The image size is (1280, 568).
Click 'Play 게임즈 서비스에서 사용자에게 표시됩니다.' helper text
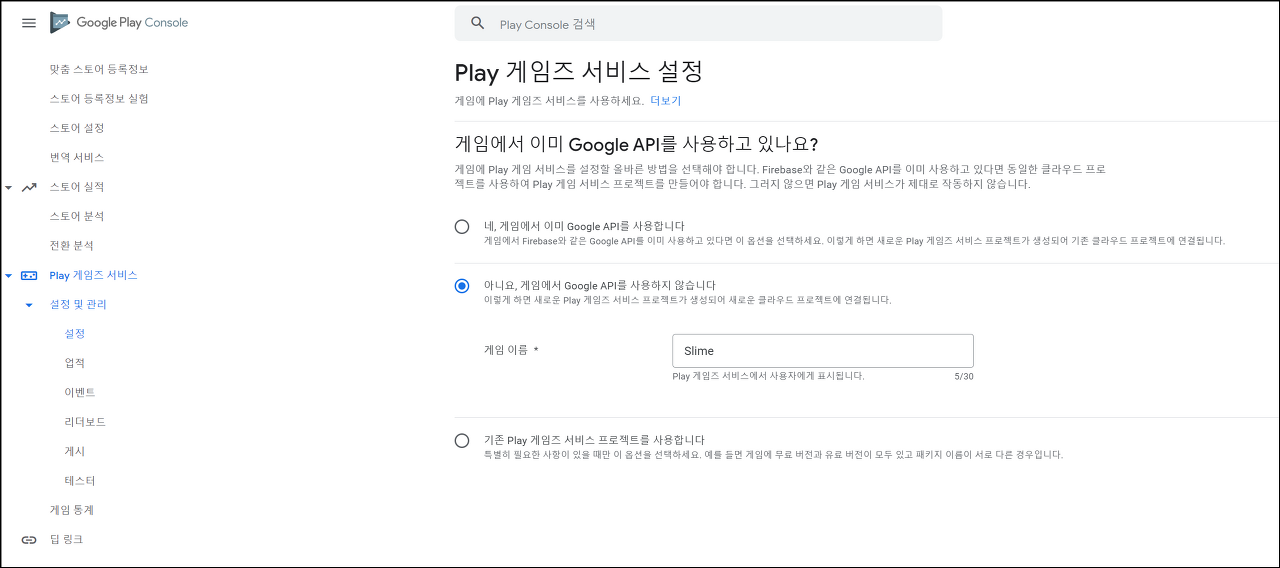click(x=768, y=376)
